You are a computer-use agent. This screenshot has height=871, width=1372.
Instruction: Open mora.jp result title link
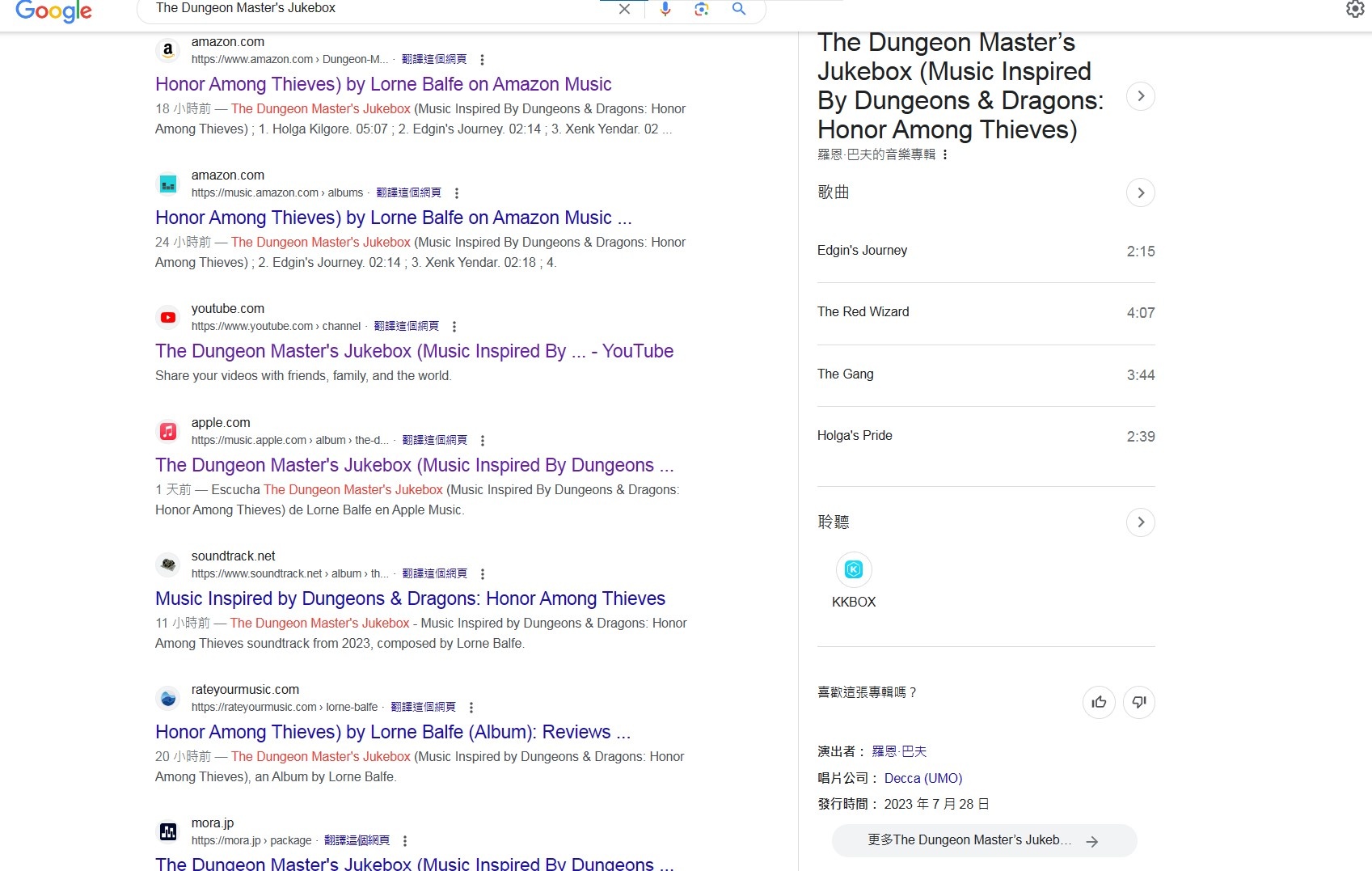[414, 863]
